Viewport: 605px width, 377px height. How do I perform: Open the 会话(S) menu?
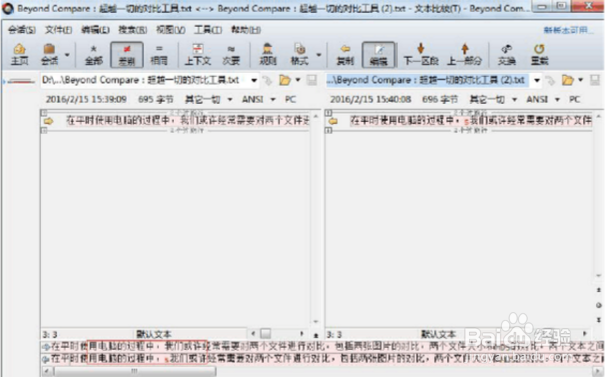coord(22,30)
